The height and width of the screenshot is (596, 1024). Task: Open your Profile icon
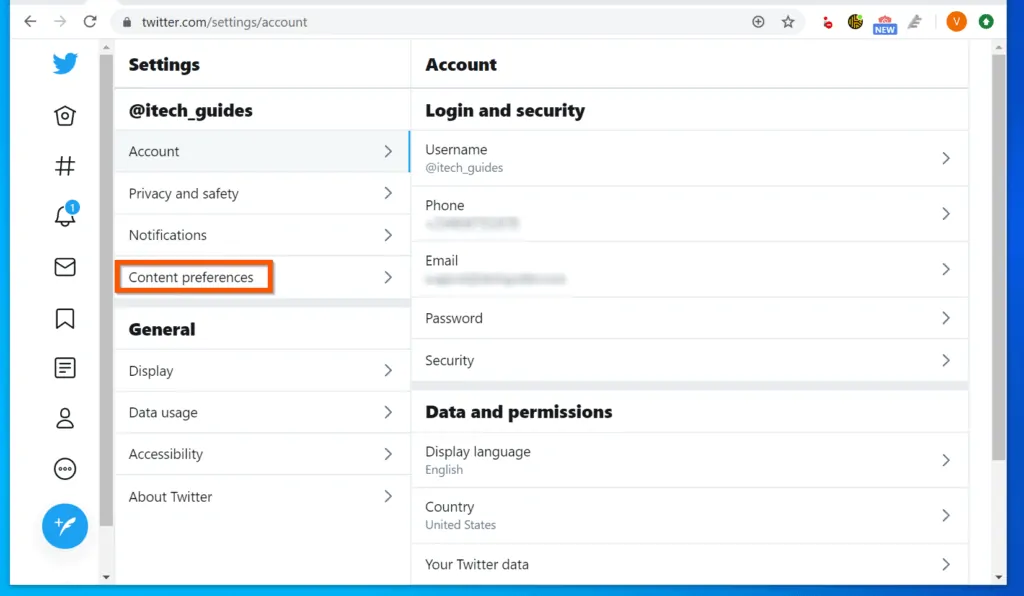coord(64,418)
